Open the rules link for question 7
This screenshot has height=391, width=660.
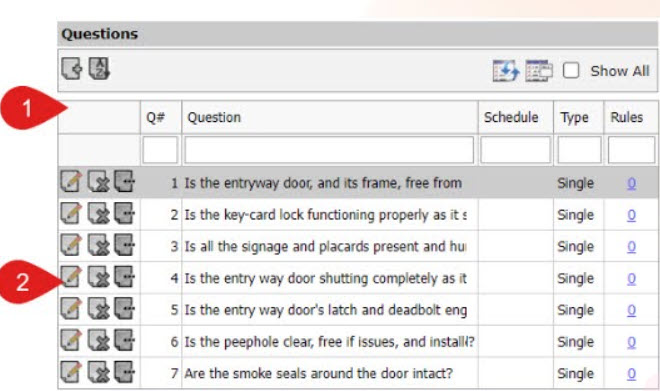click(x=631, y=373)
